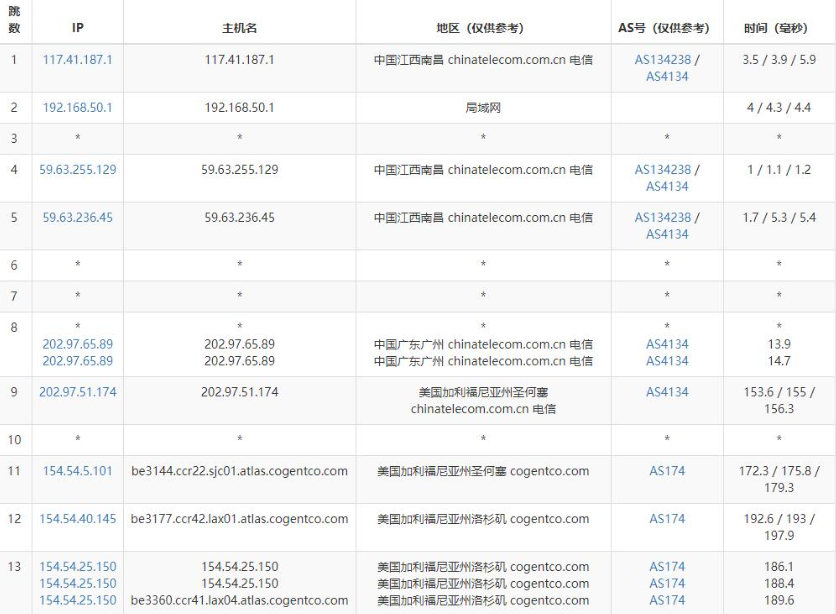
Task: Follow the 154.54.40.145 IP link in hop 12
Action: point(77,519)
